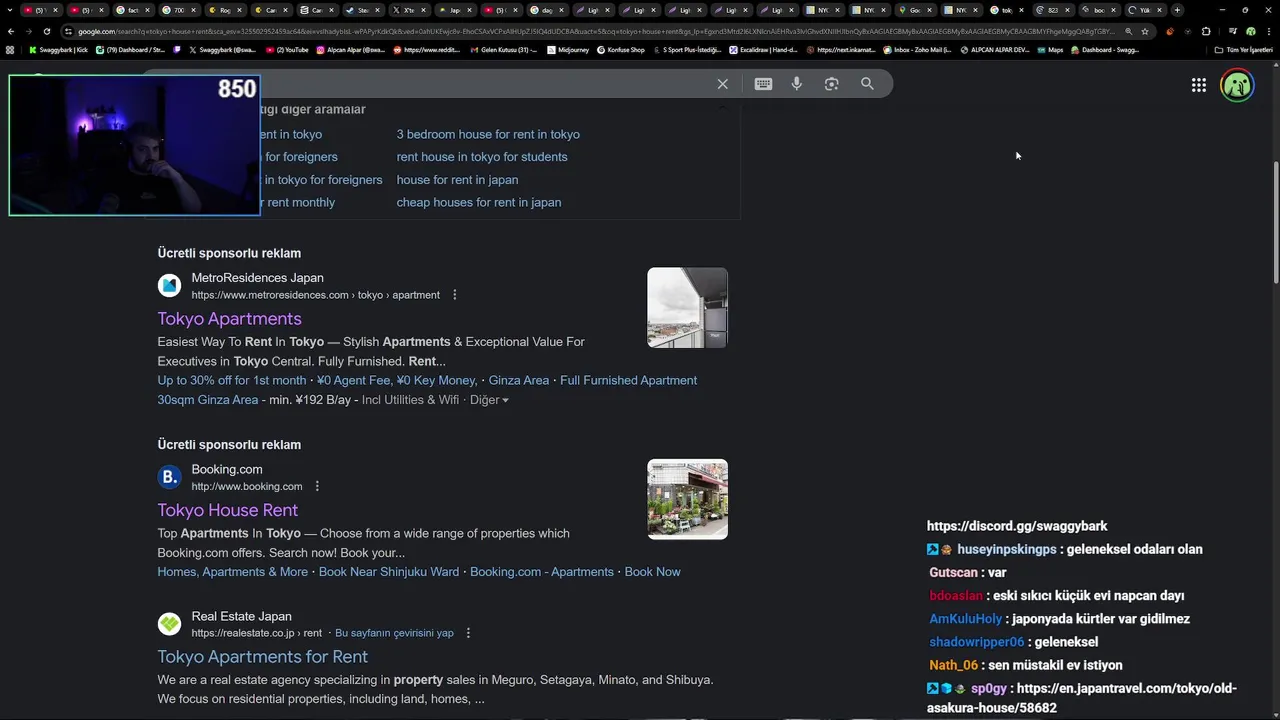The image size is (1280, 720).
Task: Click the Booking.com site favicon
Action: point(170,477)
